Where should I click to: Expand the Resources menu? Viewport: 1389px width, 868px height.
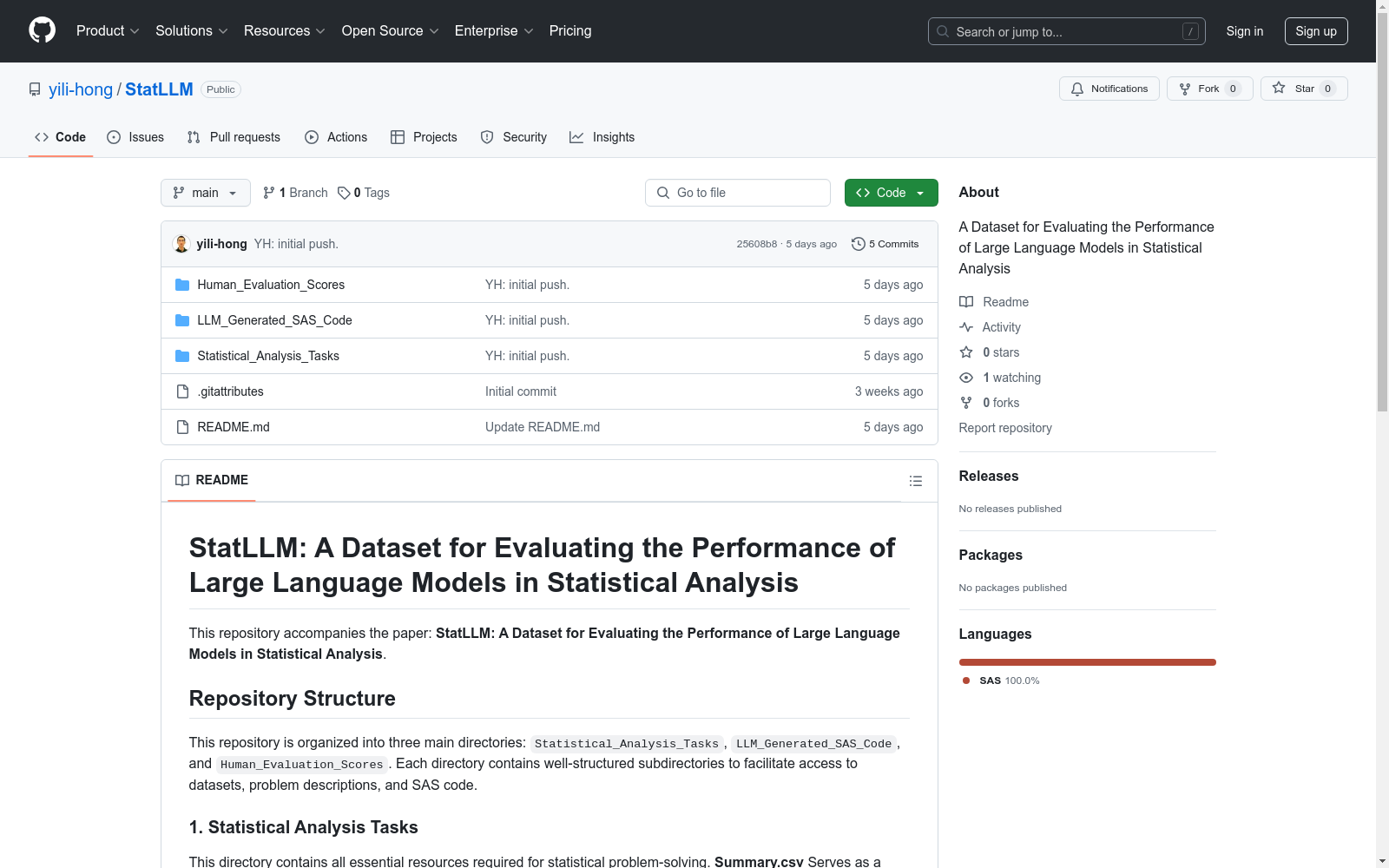[x=285, y=30]
